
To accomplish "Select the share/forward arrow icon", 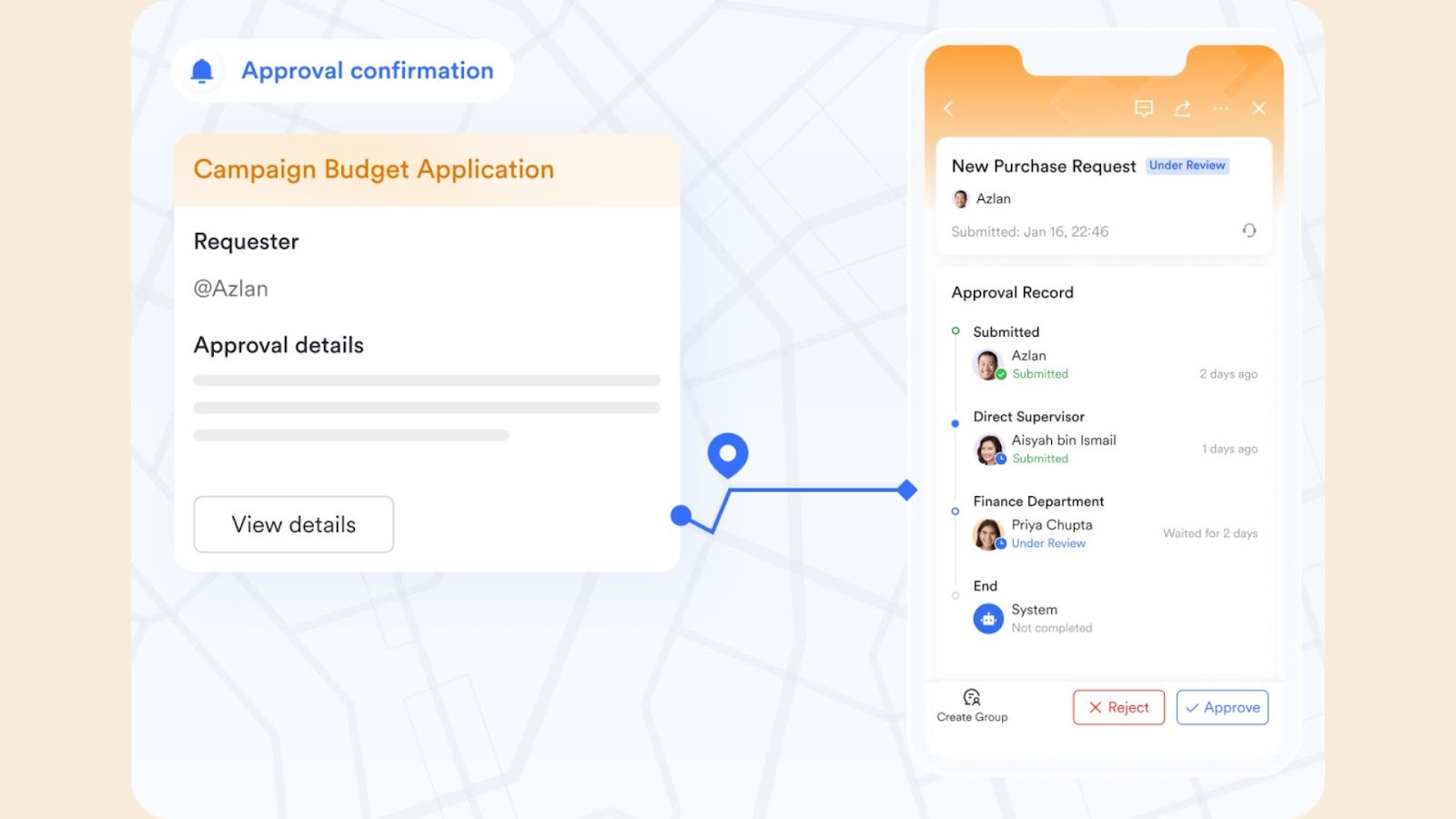I will 1182,108.
